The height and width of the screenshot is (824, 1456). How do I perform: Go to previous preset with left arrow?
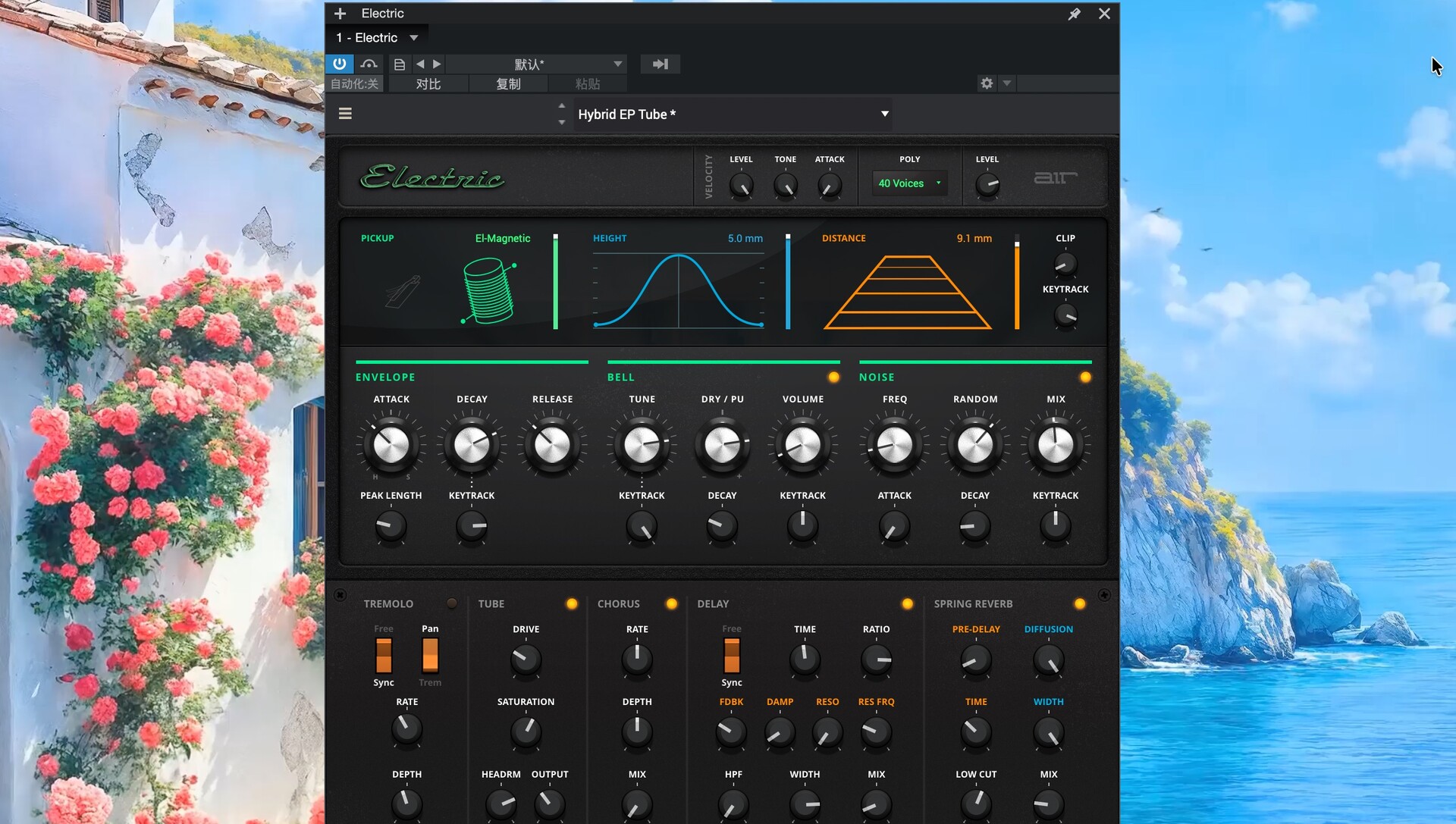coord(420,64)
